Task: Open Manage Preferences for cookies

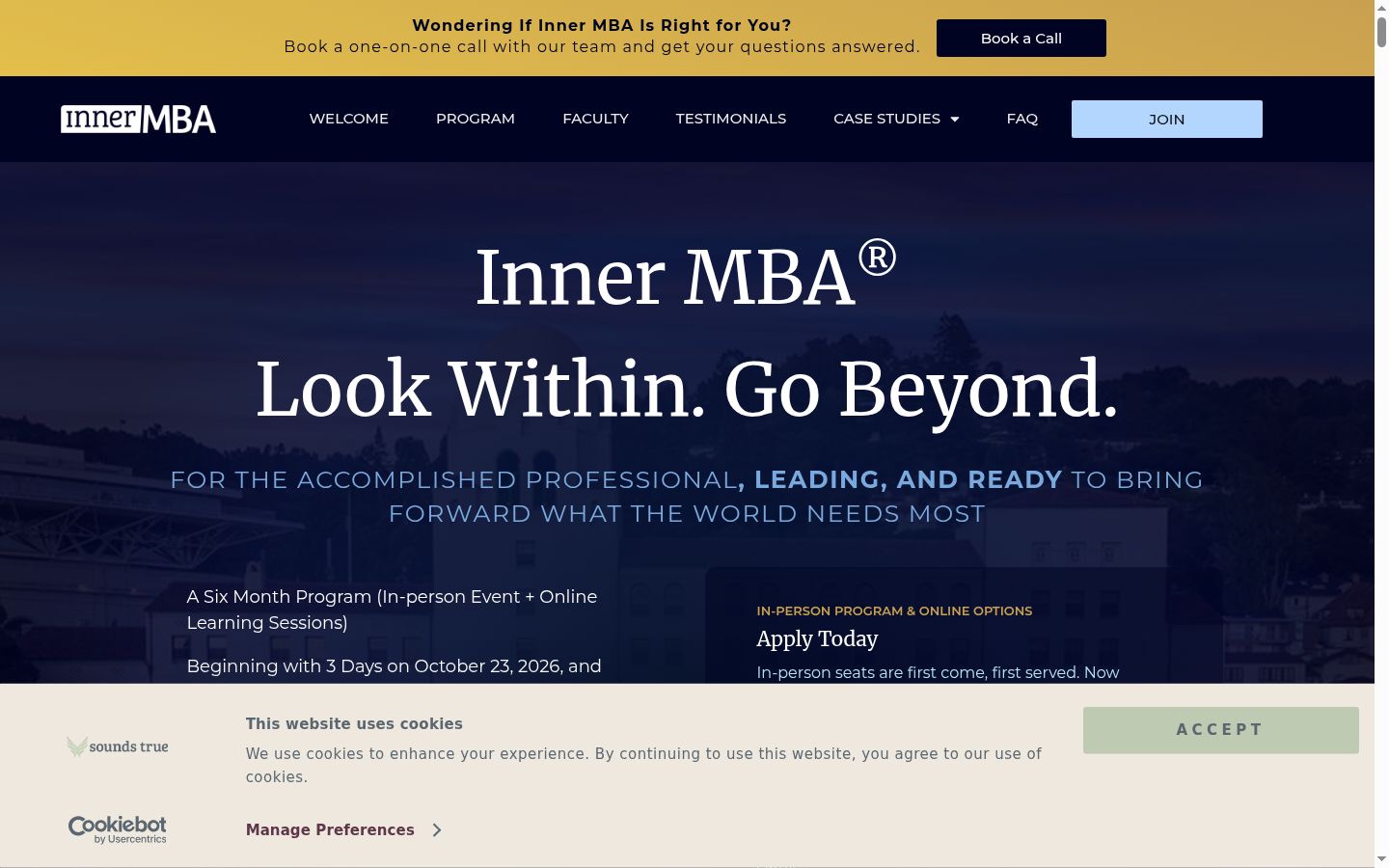Action: 330,829
